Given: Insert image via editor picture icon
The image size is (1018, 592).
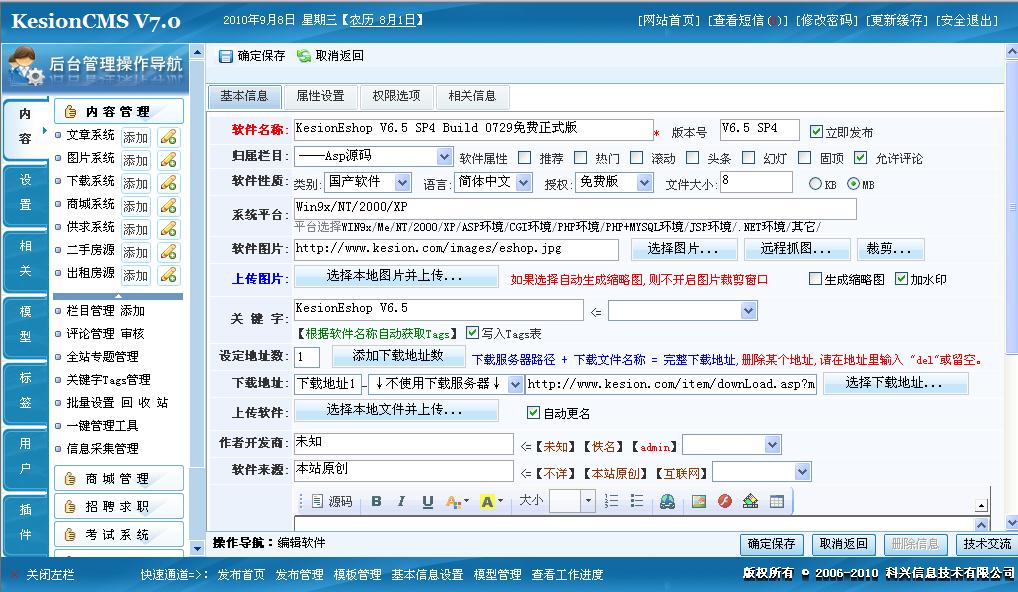Looking at the screenshot, I should [x=699, y=501].
